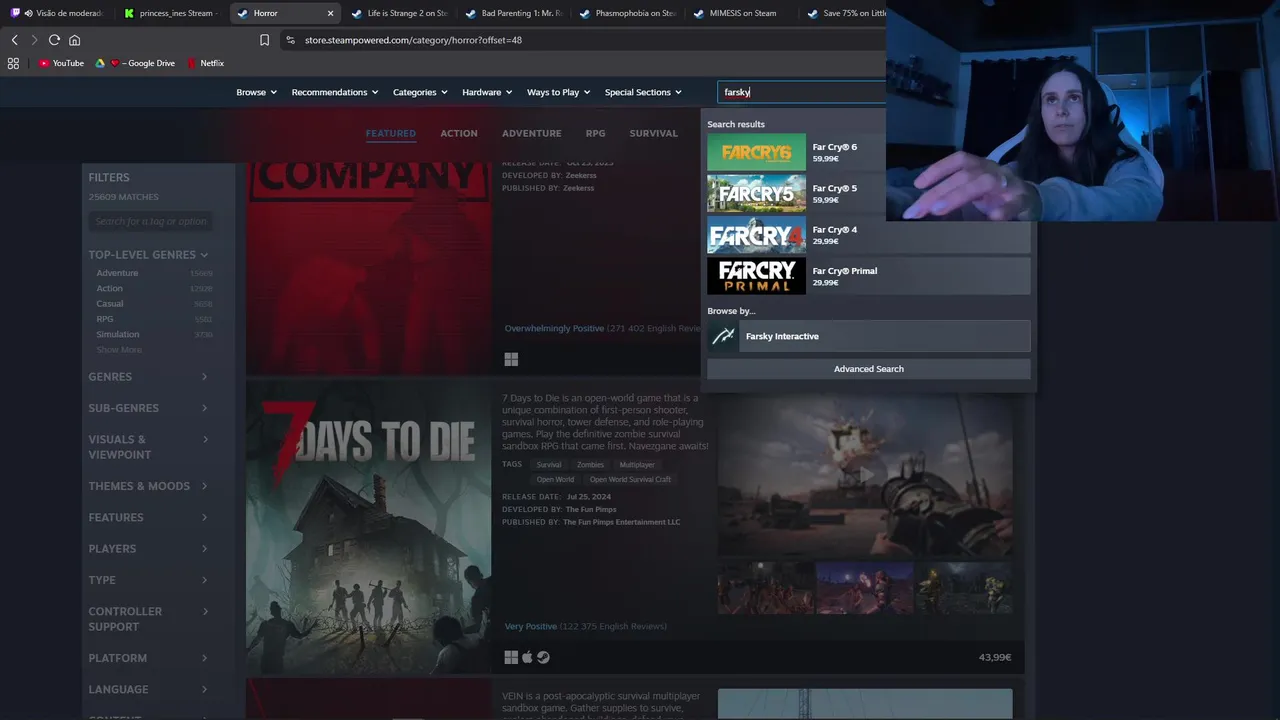Open the Categories dropdown menu
The image size is (1280, 720).
420,92
